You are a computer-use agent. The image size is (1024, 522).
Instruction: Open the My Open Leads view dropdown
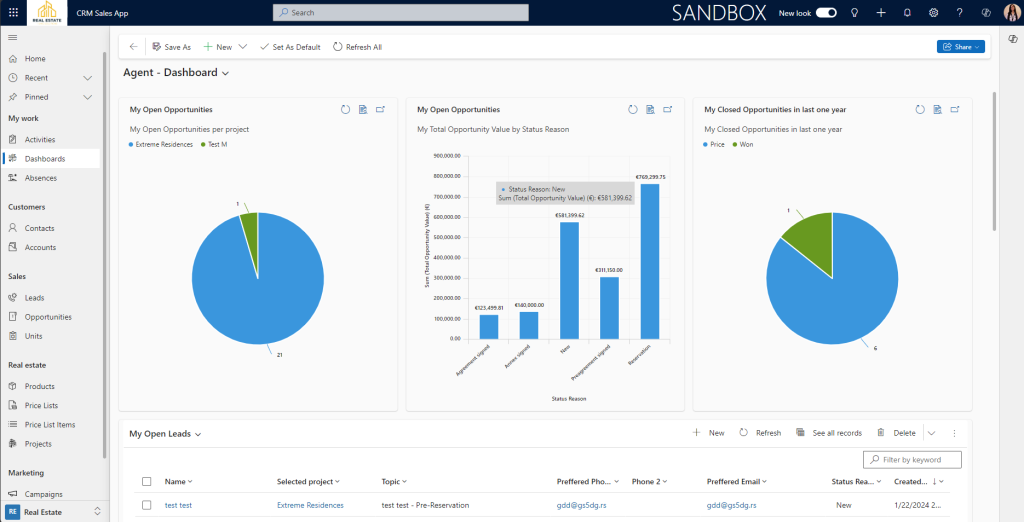point(198,434)
